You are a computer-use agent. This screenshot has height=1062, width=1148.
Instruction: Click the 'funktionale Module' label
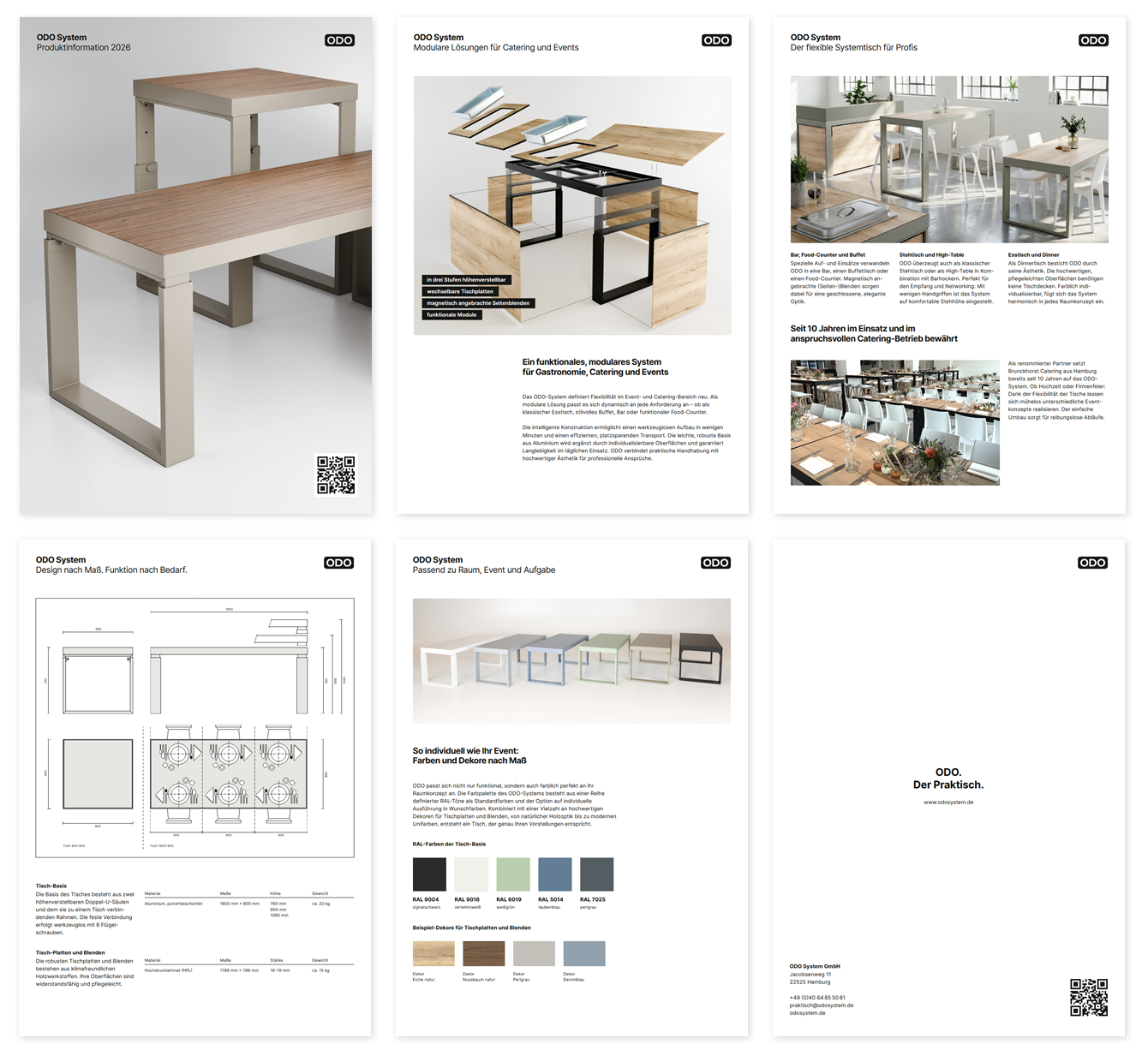(451, 315)
